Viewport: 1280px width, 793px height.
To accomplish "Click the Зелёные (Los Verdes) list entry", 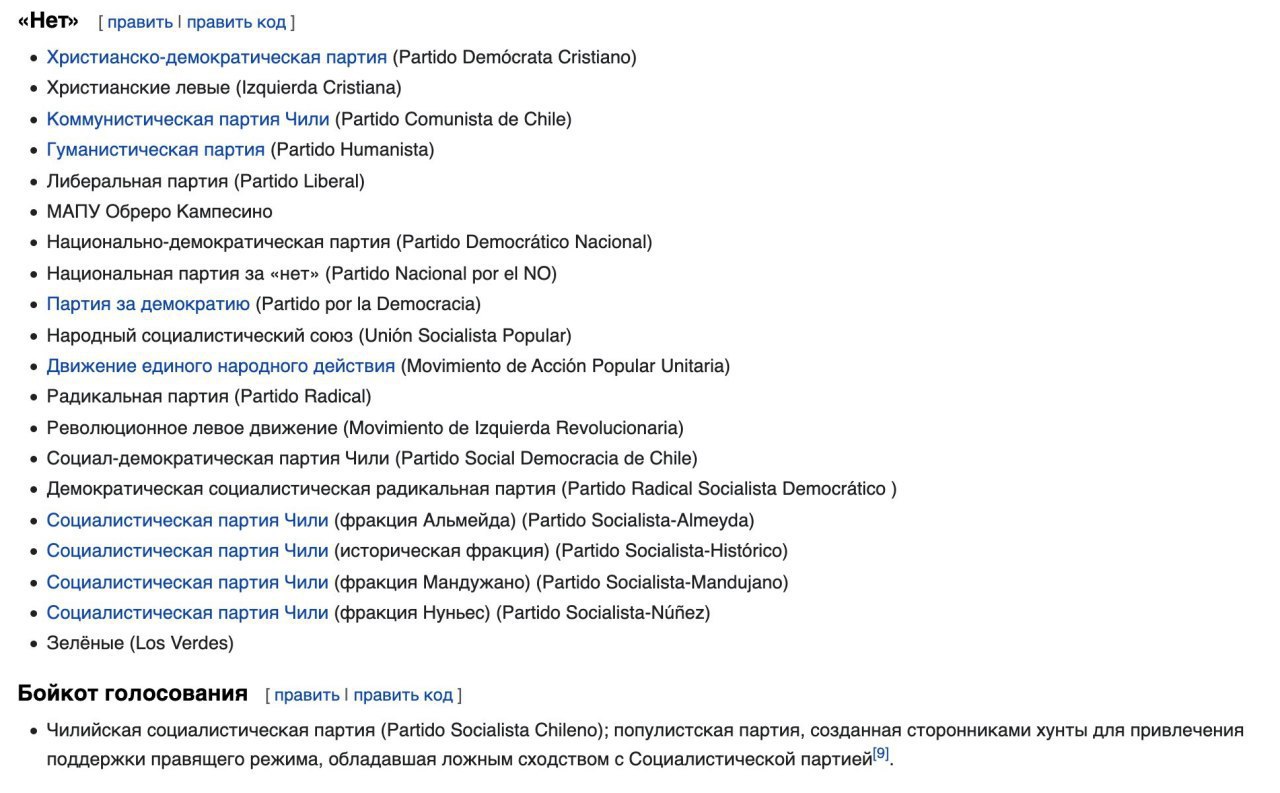I will pos(140,643).
